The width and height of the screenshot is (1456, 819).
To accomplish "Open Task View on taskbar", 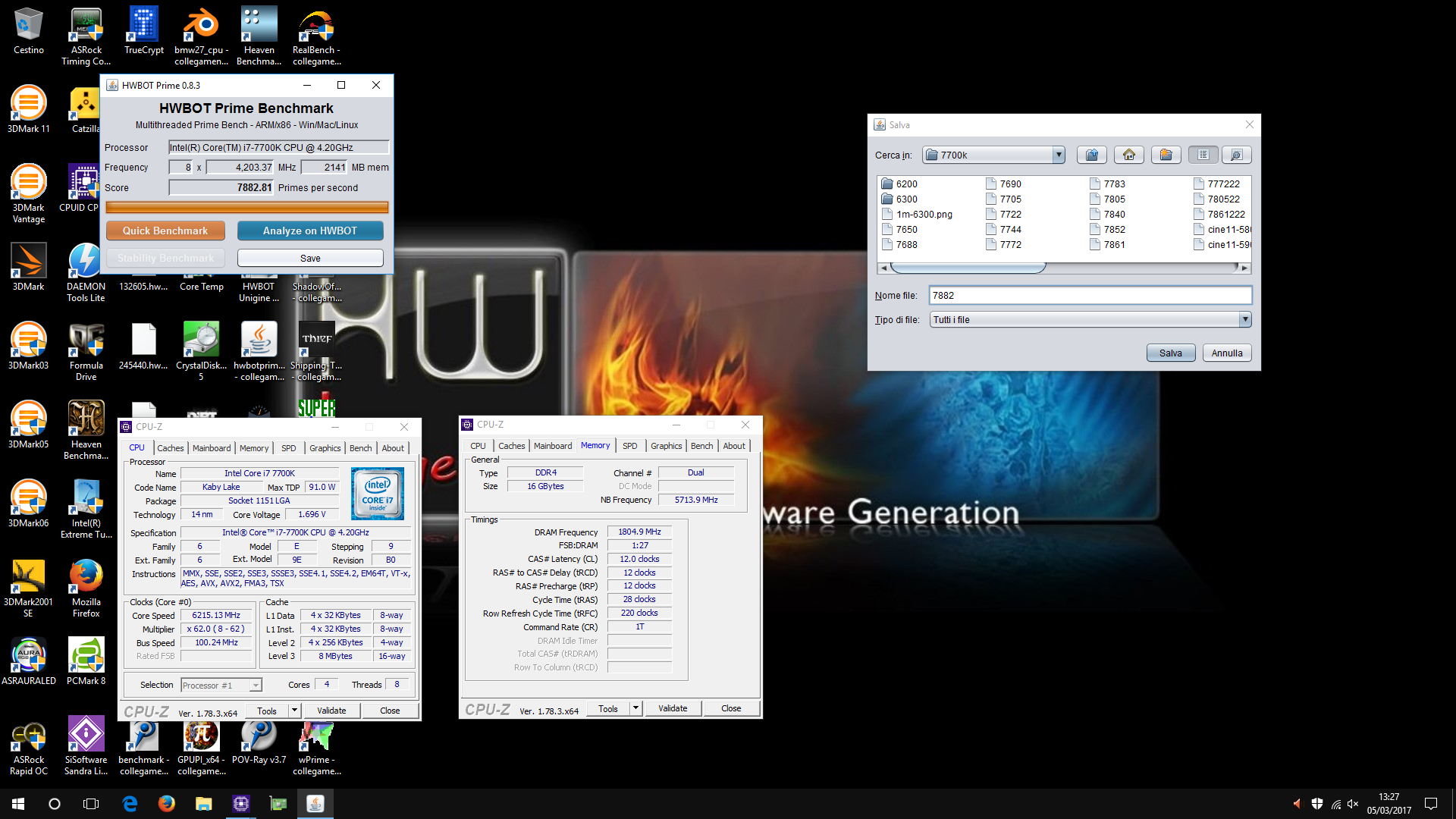I will (x=91, y=804).
